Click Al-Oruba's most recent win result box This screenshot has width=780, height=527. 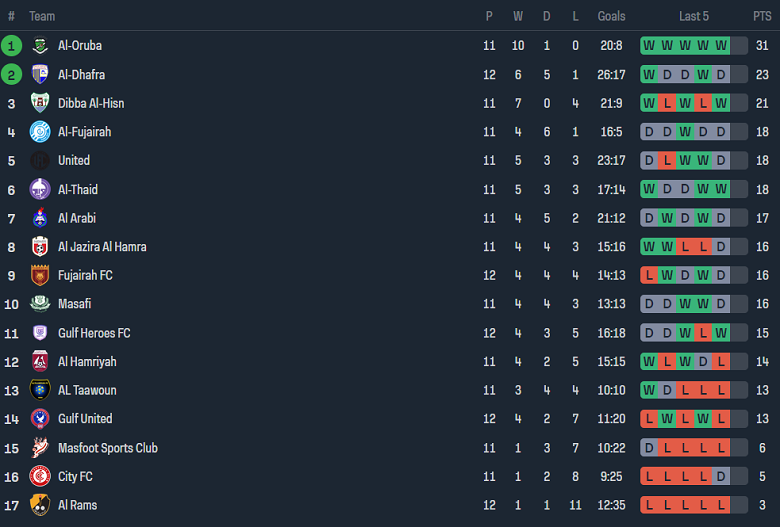[x=721, y=46]
